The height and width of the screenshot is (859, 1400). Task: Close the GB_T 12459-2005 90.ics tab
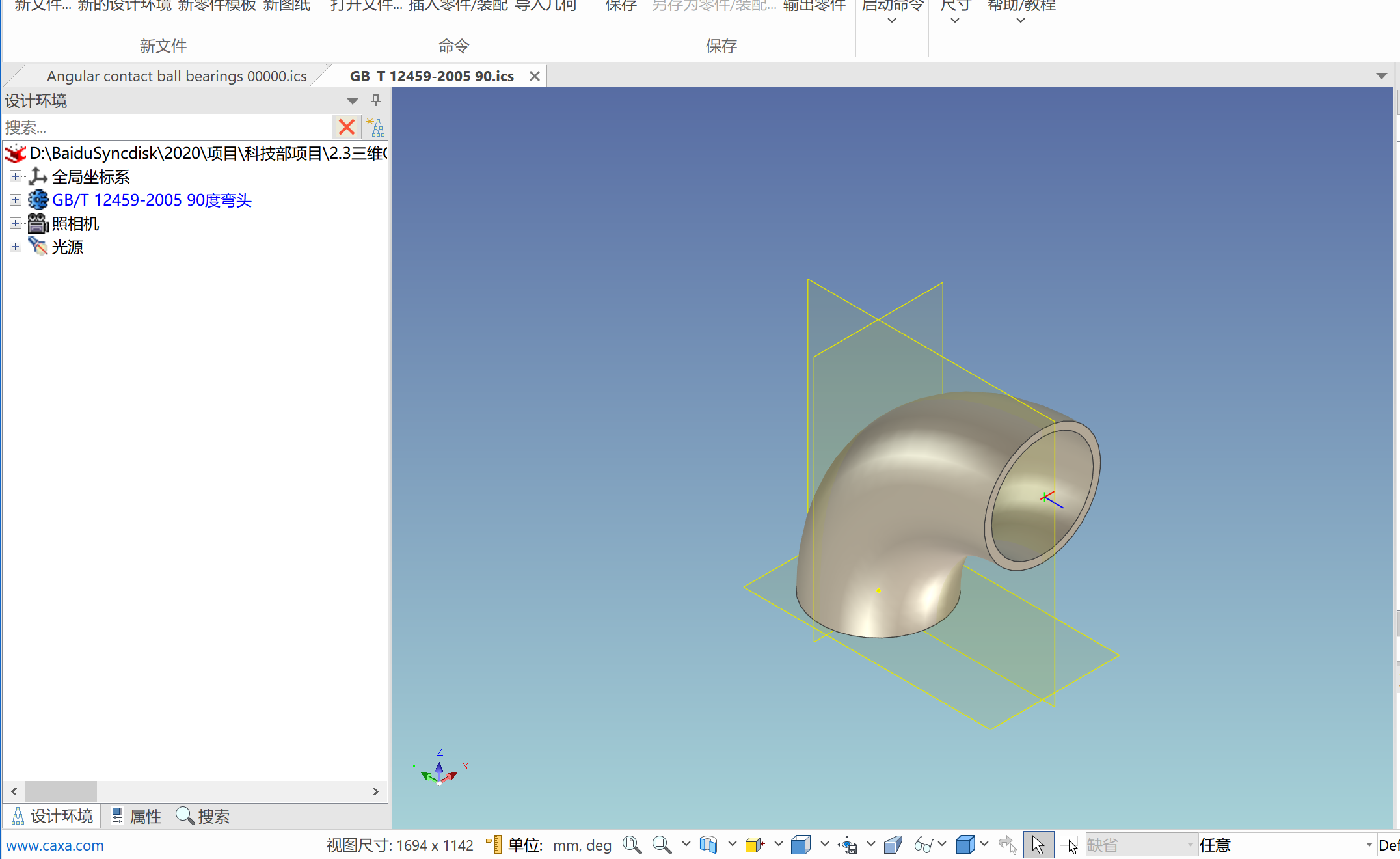click(x=535, y=76)
